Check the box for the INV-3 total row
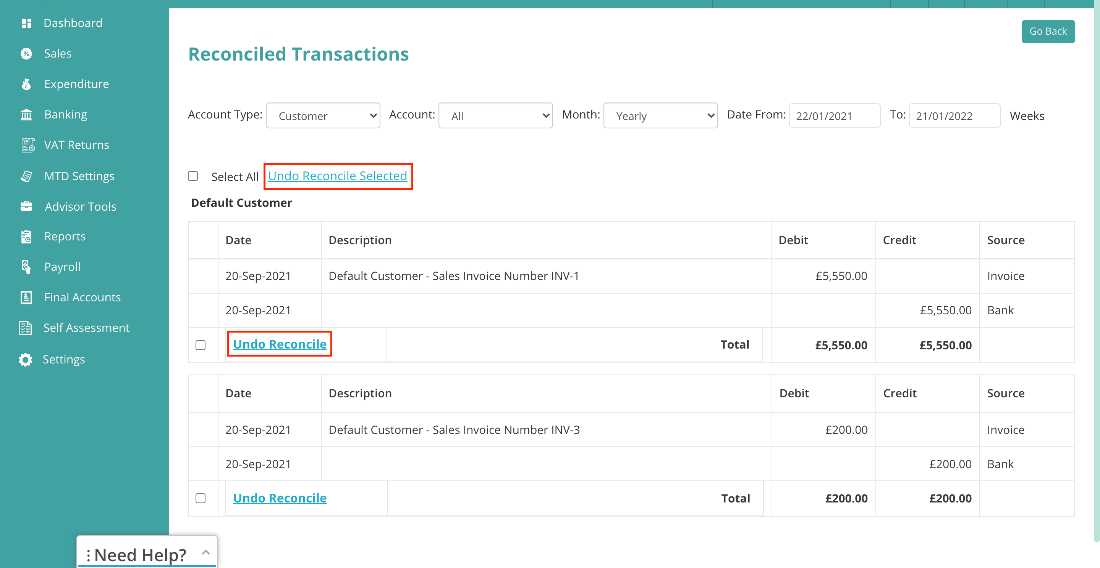The height and width of the screenshot is (568, 1100). [201, 499]
